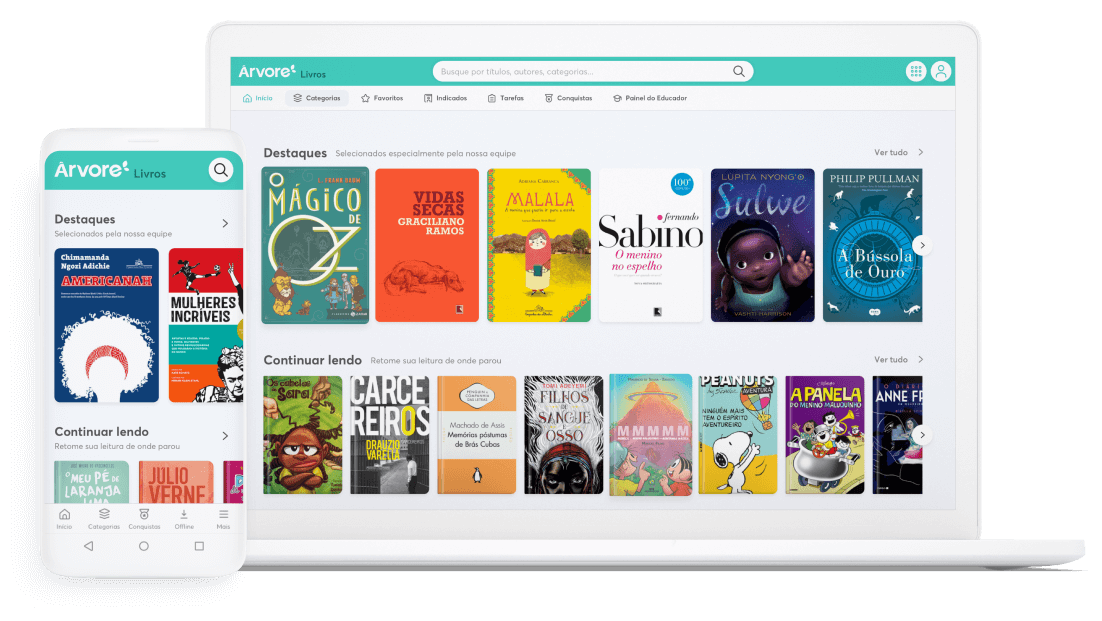Tap the Conquistas icon in phone bottom bar
Screen dimensions: 1102x621
point(144,514)
